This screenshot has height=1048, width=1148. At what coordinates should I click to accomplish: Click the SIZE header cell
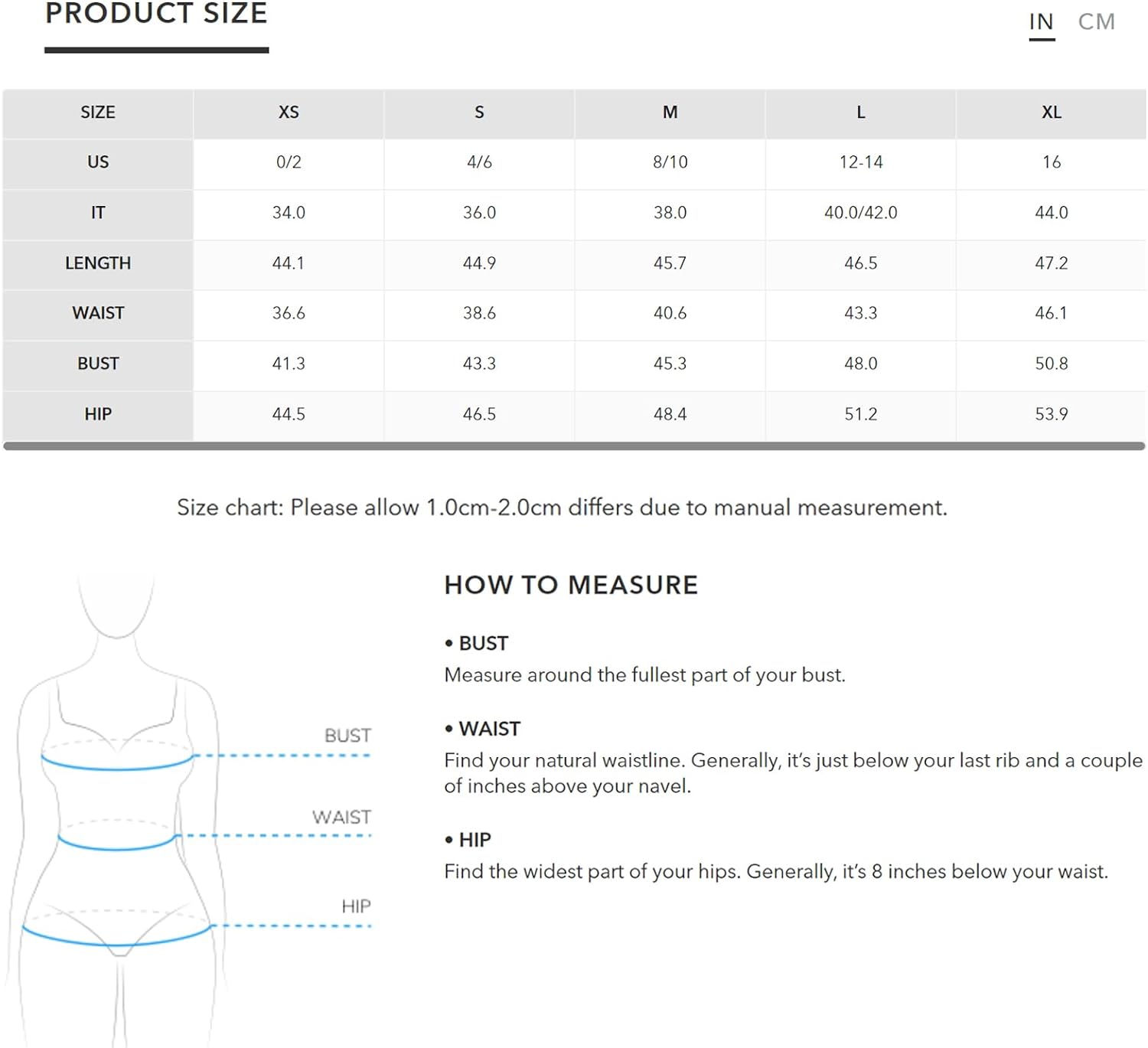98,113
